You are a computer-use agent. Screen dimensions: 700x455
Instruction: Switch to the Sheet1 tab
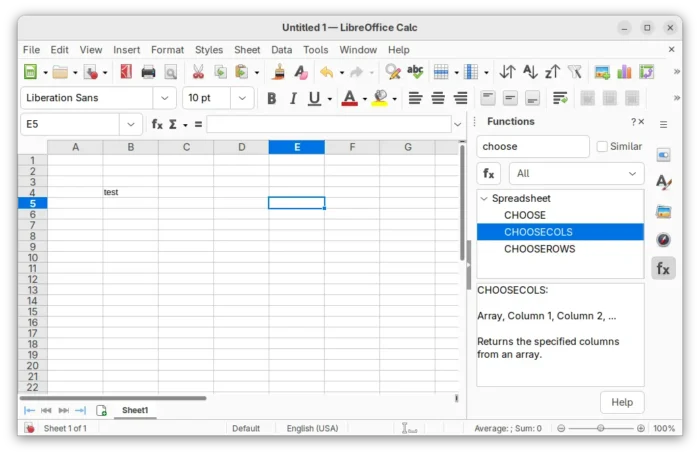(x=135, y=410)
